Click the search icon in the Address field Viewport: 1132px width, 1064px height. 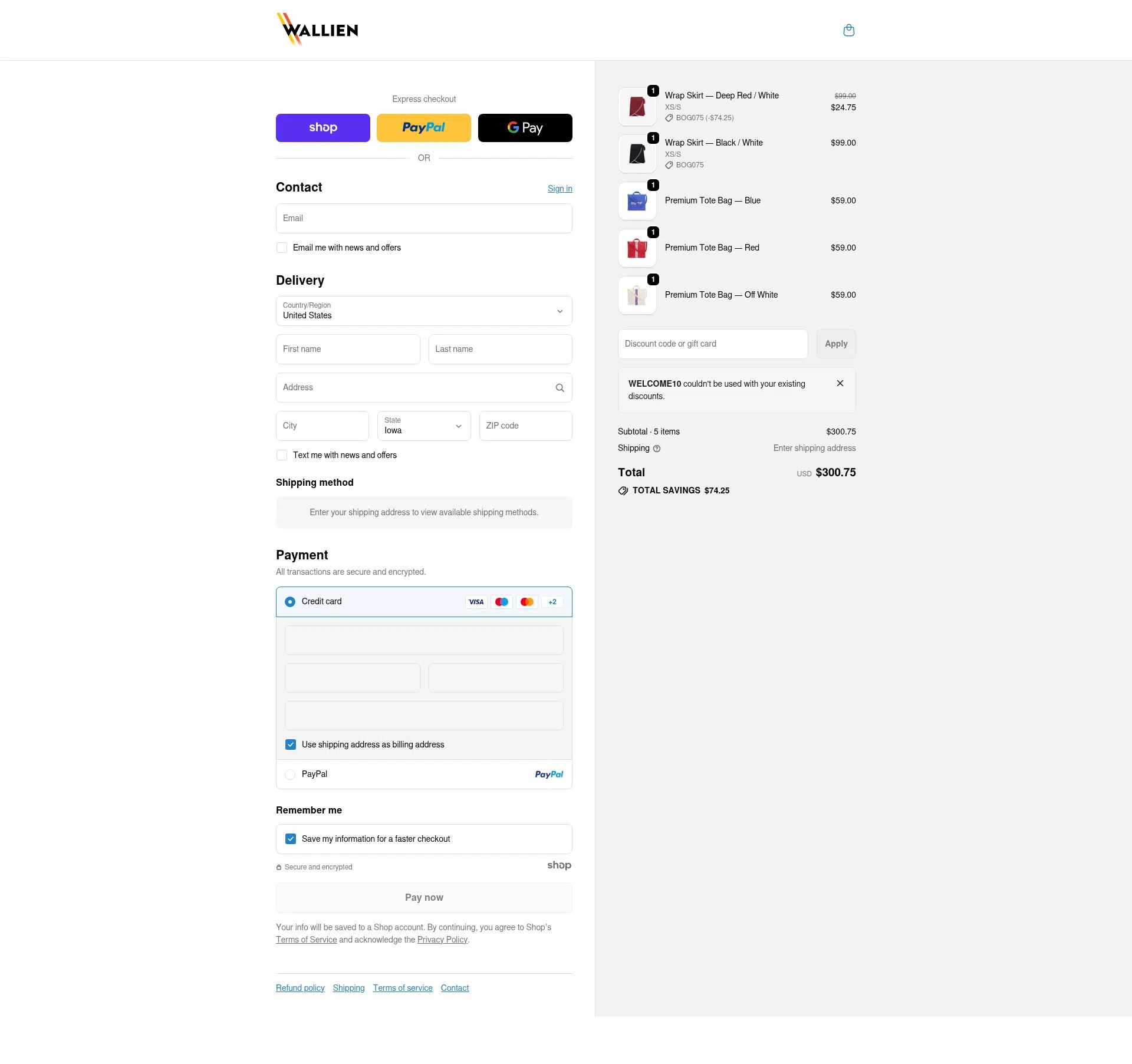pyautogui.click(x=559, y=387)
